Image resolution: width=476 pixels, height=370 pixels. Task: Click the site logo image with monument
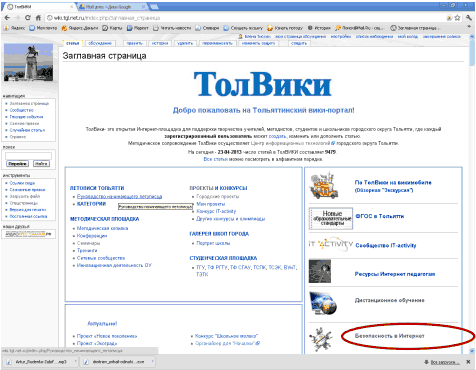tap(28, 63)
